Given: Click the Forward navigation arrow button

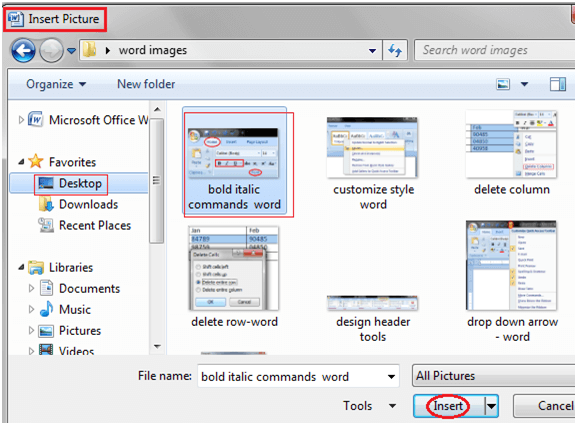Looking at the screenshot, I should 51,50.
